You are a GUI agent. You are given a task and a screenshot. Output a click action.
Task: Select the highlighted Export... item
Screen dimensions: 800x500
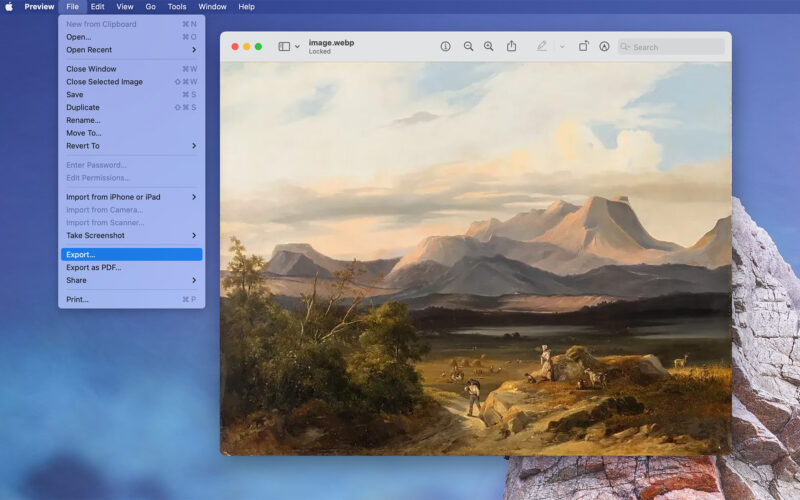pyautogui.click(x=132, y=254)
